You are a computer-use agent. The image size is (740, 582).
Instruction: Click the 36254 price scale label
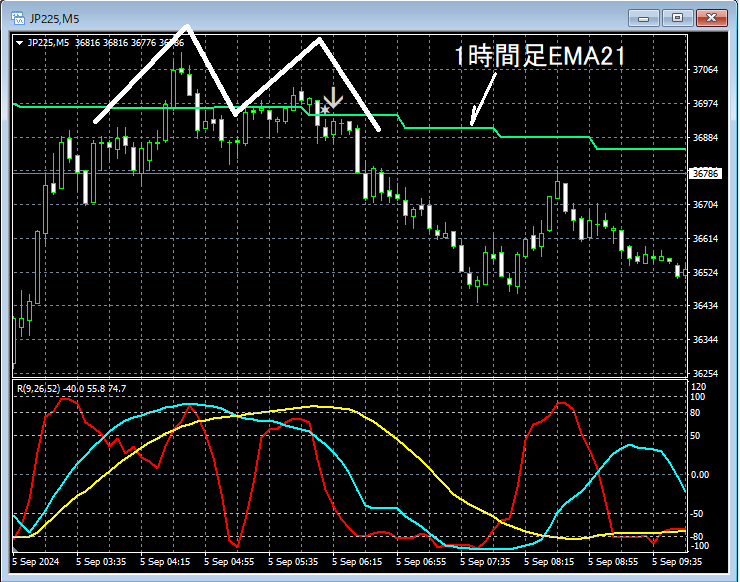(x=705, y=373)
